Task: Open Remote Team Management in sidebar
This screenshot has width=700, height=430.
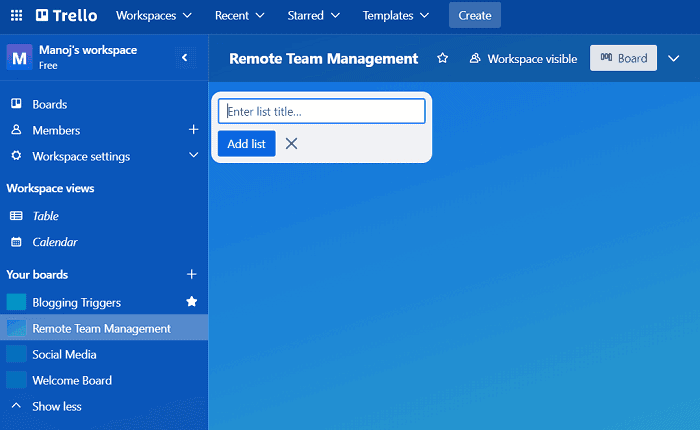Action: tap(101, 329)
